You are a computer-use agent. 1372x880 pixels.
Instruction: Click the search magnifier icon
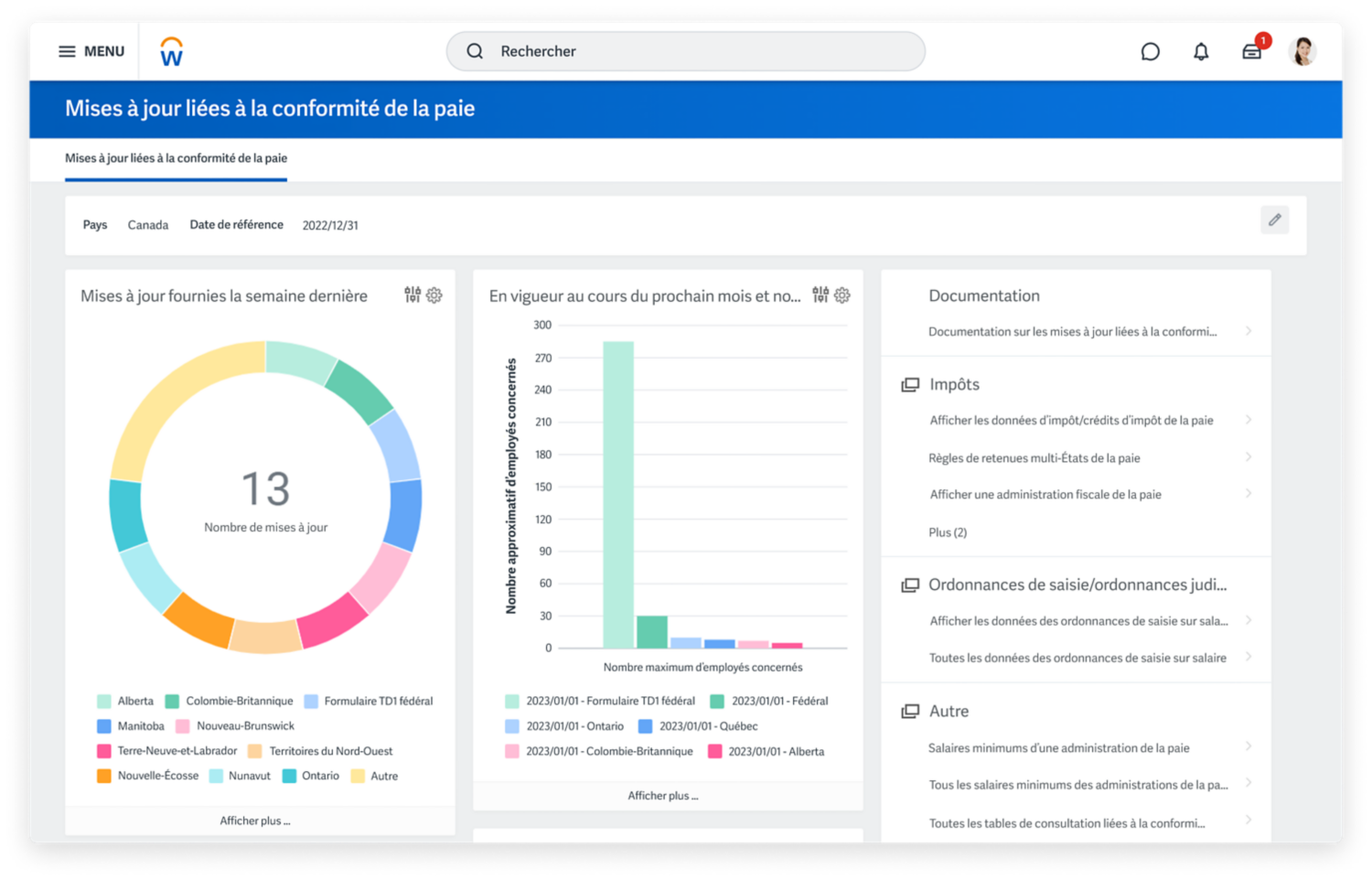475,51
